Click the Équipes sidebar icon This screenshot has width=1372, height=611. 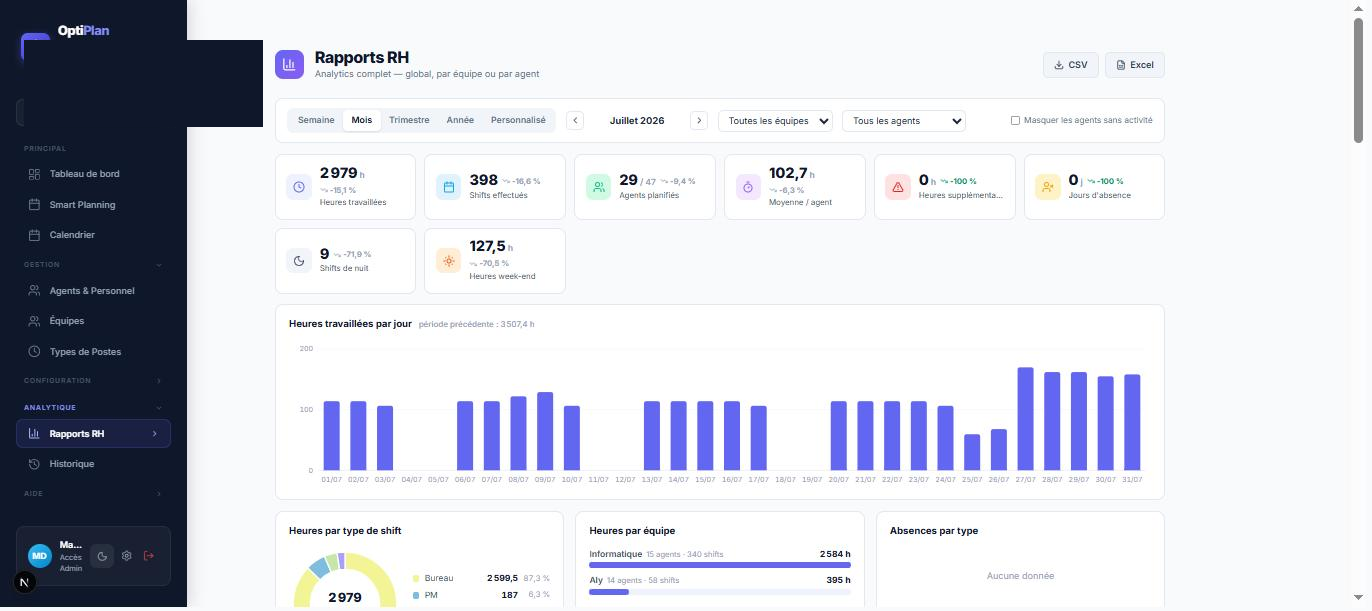click(35, 321)
